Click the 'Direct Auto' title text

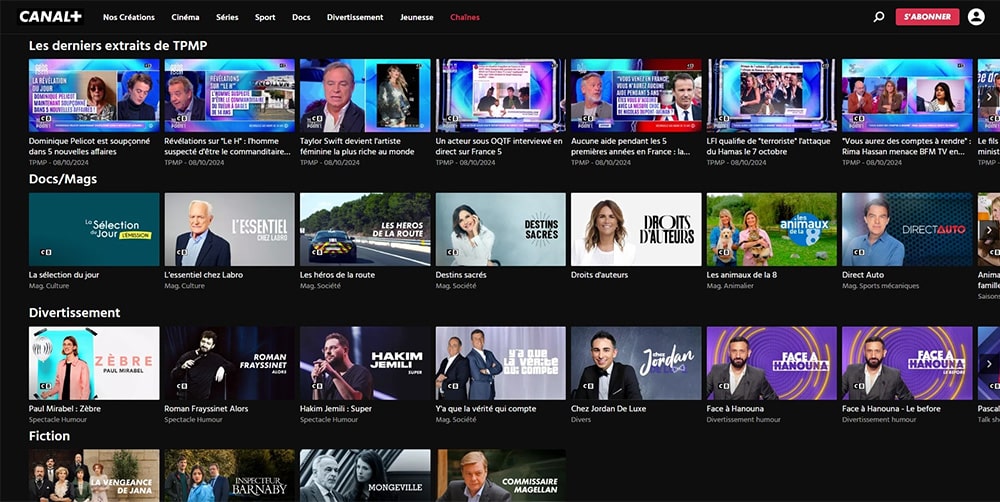click(x=863, y=275)
